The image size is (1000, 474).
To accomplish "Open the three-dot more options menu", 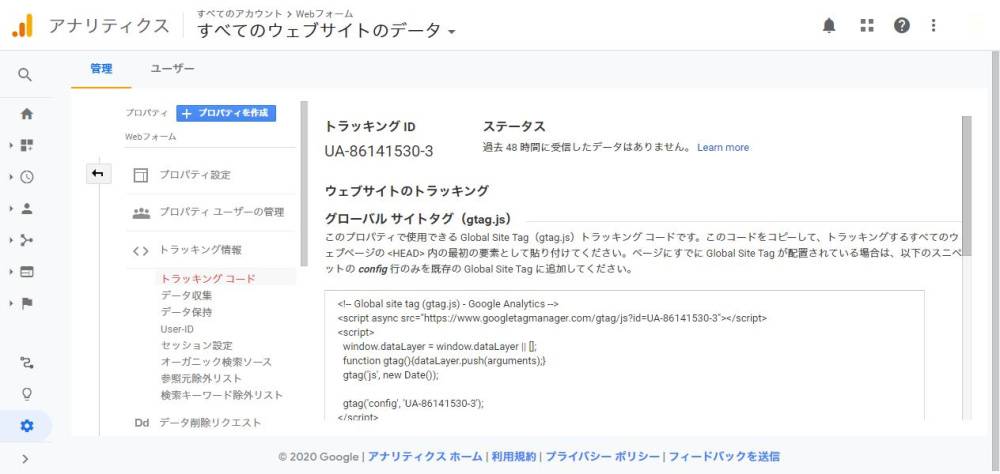I will pos(934,26).
